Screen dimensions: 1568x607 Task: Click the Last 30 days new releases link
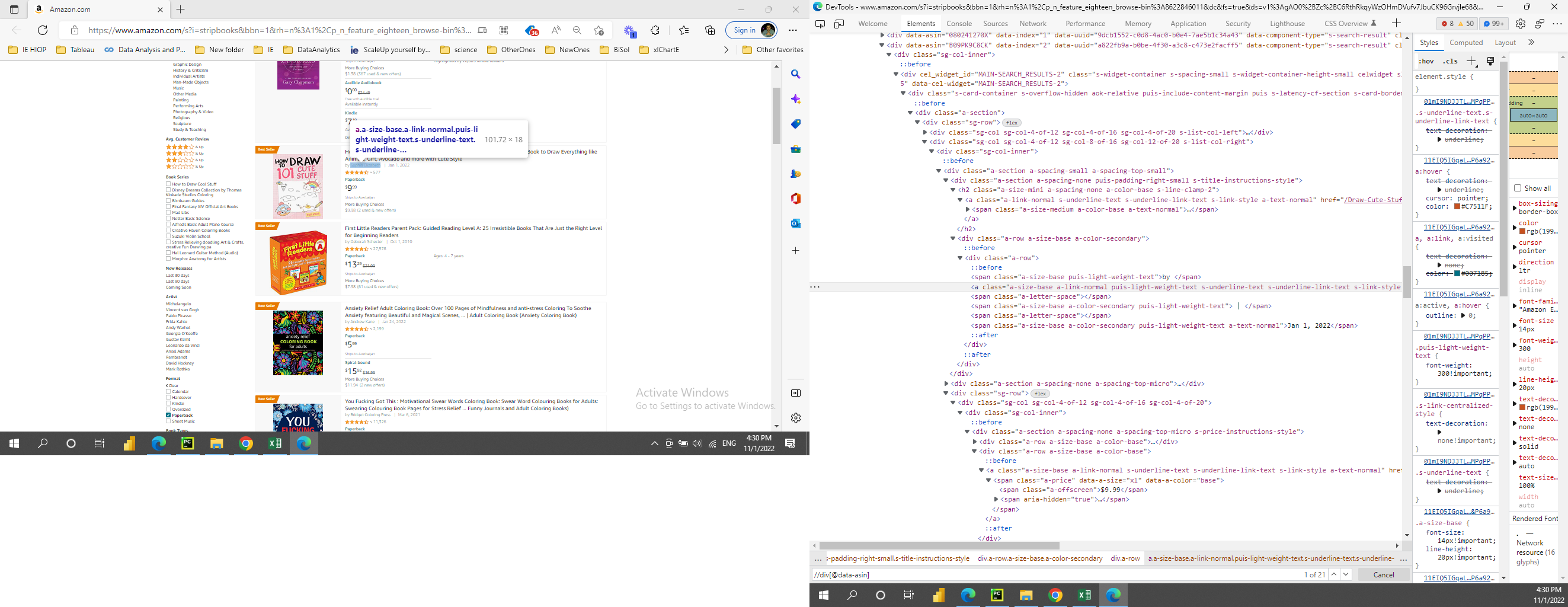(x=178, y=275)
